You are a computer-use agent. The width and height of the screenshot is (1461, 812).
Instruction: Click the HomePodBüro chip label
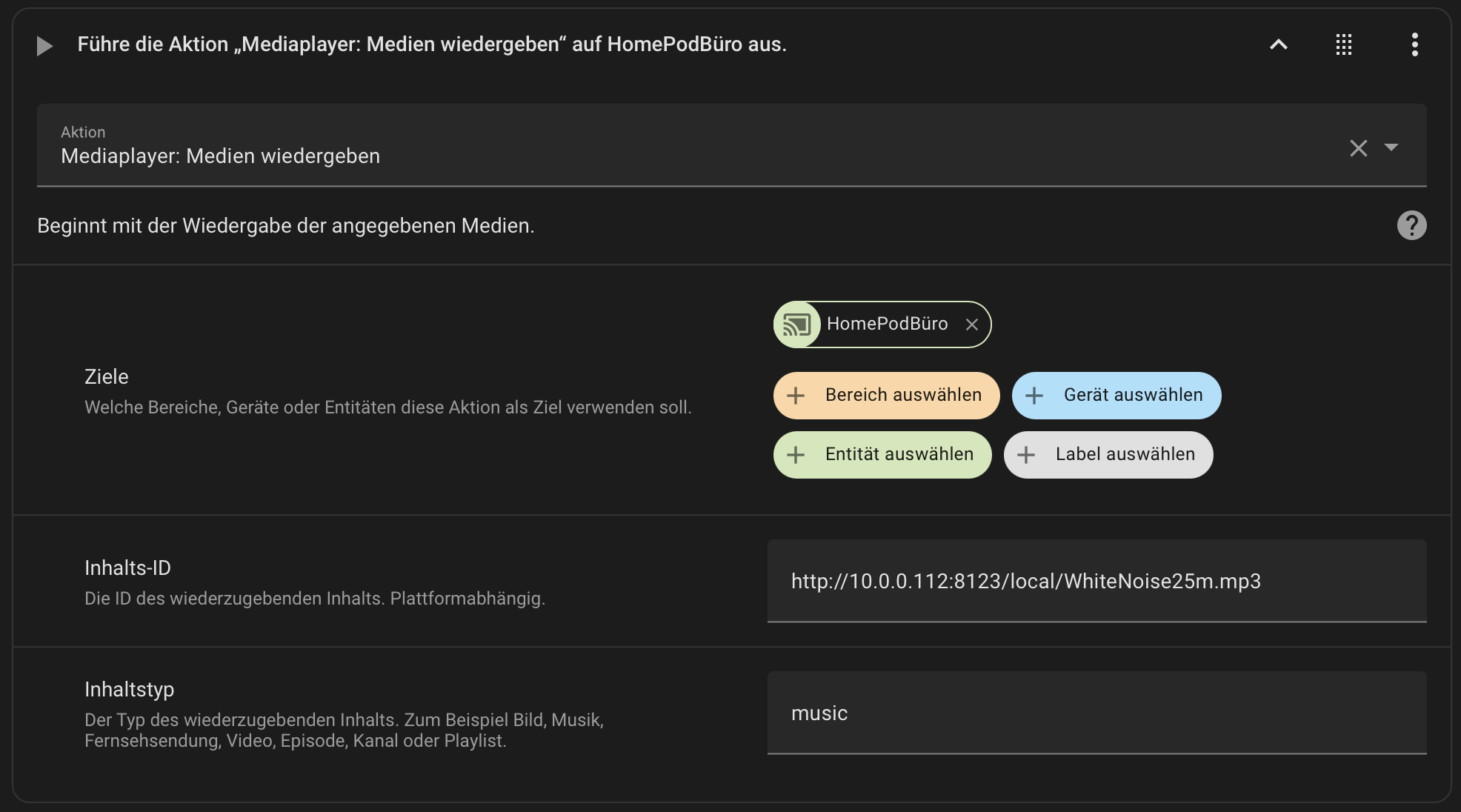(888, 324)
